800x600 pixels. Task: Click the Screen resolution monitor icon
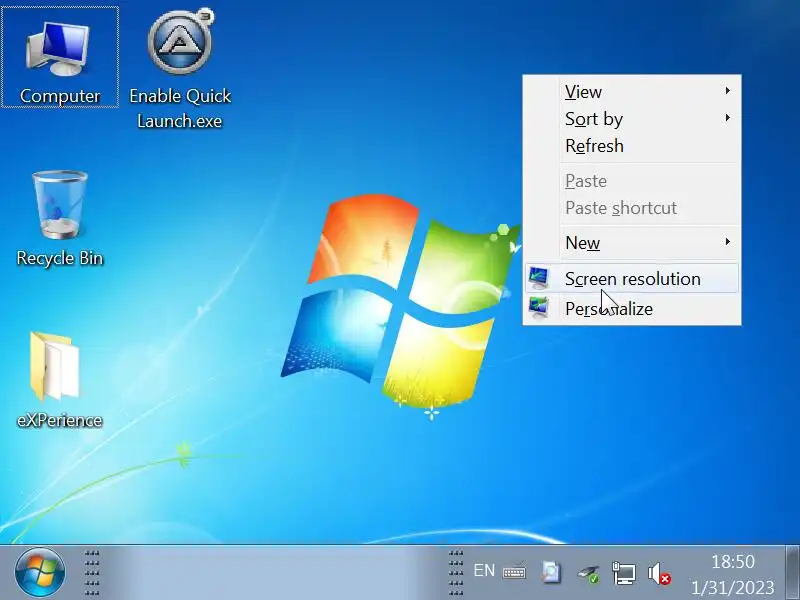[x=538, y=278]
